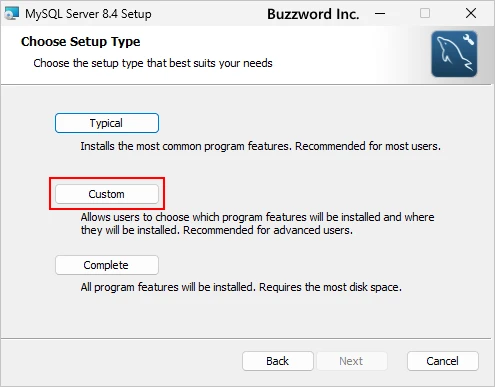
Task: Click the MySQL Server 8.4 Setup title text
Action: [88, 14]
